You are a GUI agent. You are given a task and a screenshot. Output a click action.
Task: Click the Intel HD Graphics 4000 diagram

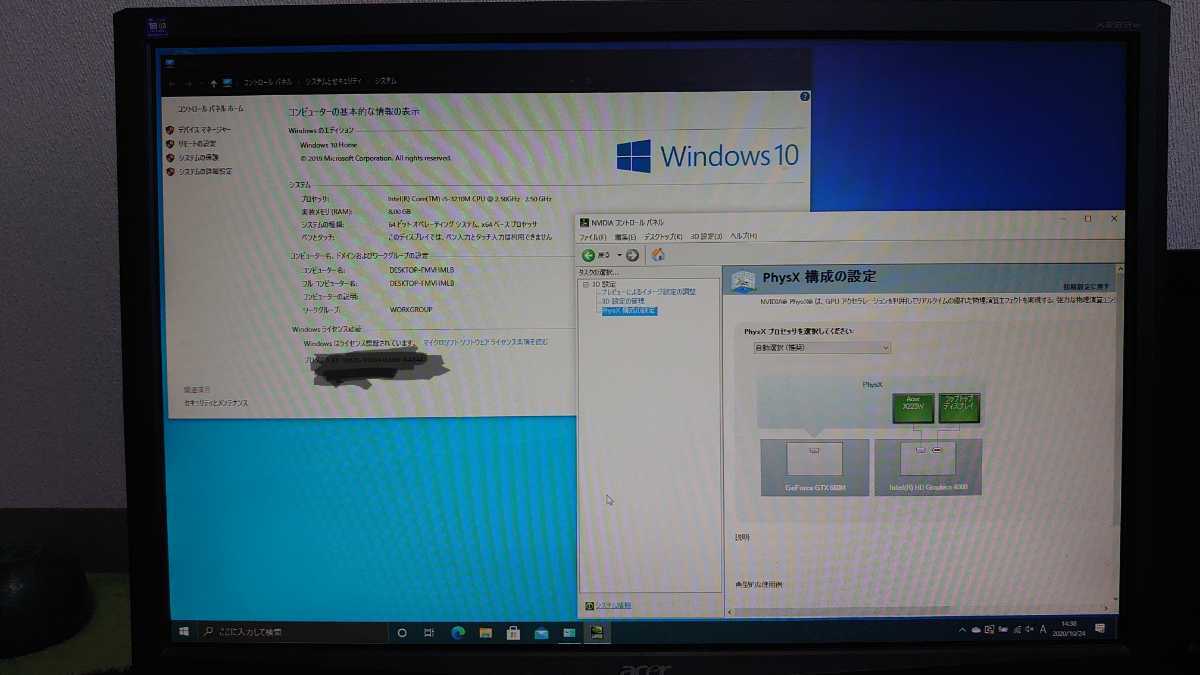click(x=928, y=467)
